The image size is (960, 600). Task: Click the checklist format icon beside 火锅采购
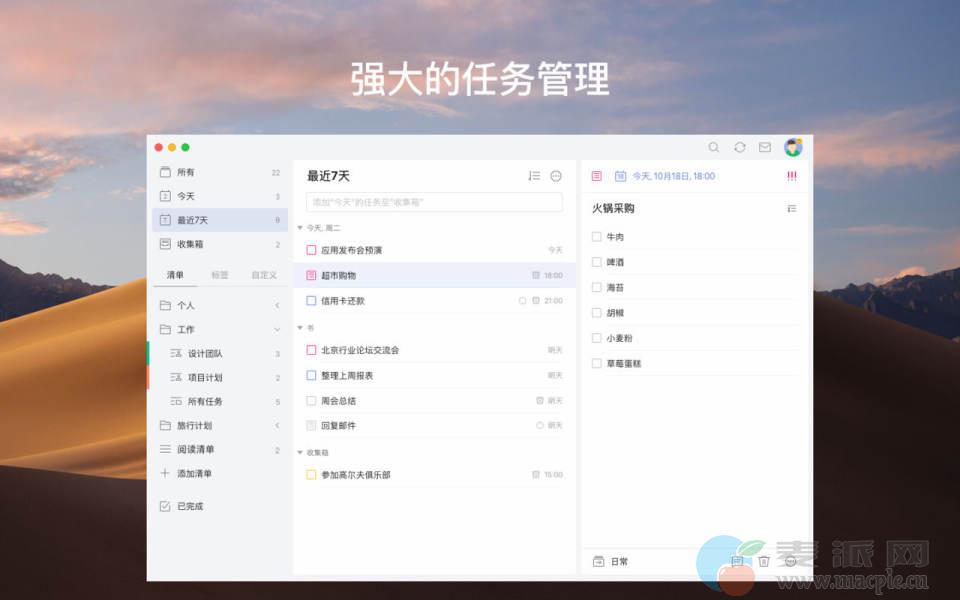[x=791, y=209]
